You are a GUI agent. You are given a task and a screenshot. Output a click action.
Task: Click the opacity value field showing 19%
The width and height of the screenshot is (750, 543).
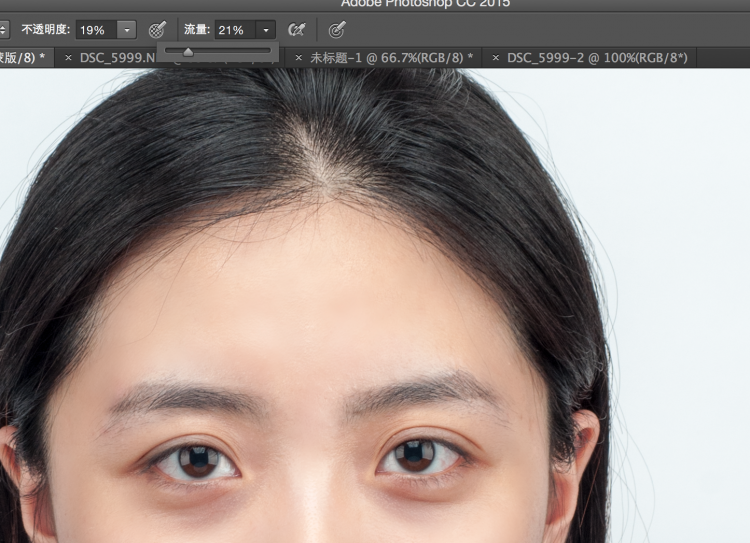(x=97, y=30)
